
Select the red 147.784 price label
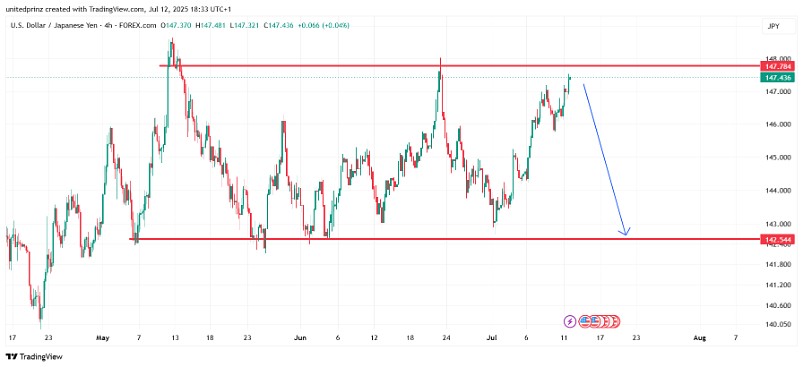click(777, 67)
